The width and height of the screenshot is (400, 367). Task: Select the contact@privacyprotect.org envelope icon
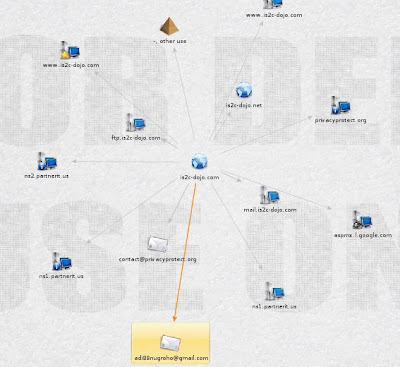pyautogui.click(x=158, y=244)
